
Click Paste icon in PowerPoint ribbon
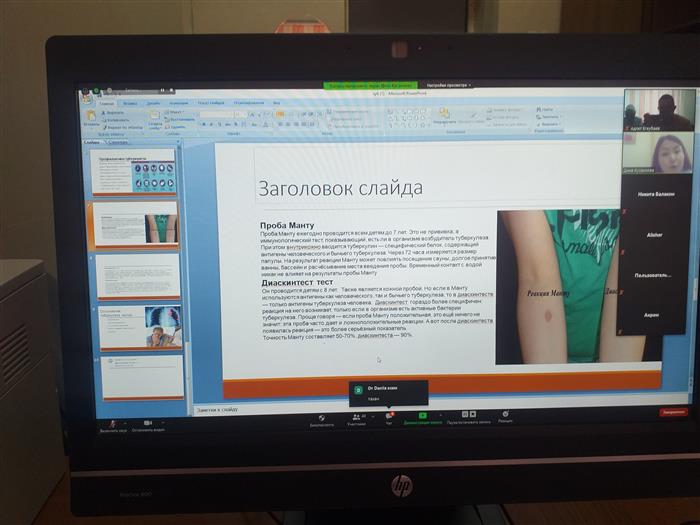pyautogui.click(x=90, y=118)
